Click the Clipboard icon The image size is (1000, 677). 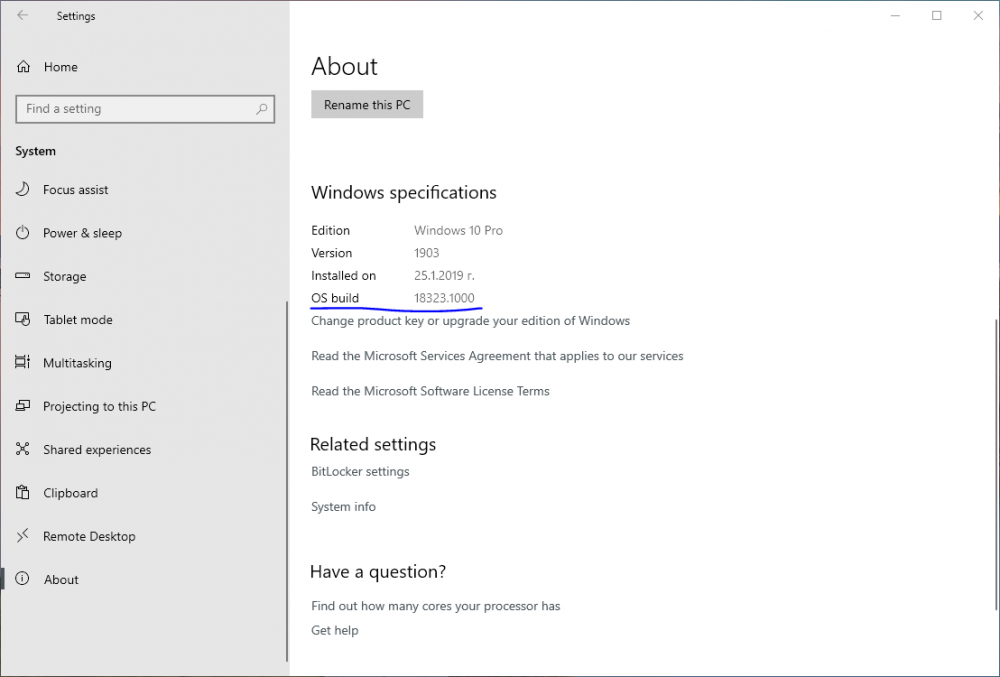[22, 492]
